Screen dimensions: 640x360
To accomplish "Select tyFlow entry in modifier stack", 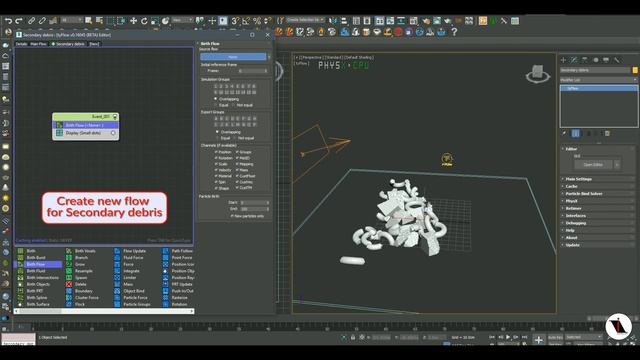I will pos(598,88).
